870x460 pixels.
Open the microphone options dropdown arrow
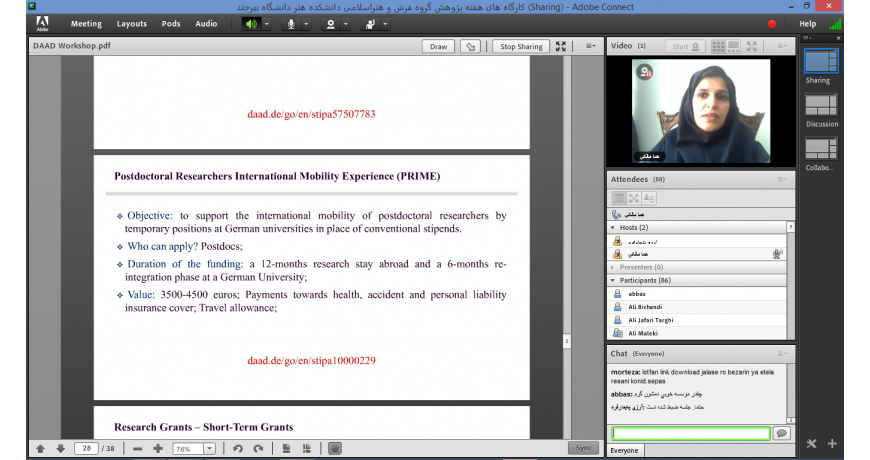click(306, 24)
